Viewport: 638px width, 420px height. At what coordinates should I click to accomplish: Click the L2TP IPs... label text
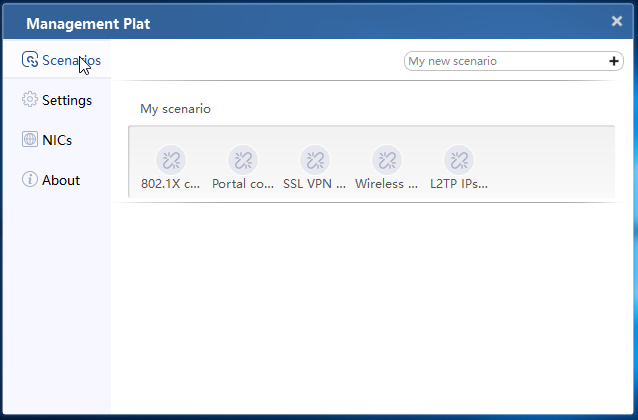(x=459, y=184)
